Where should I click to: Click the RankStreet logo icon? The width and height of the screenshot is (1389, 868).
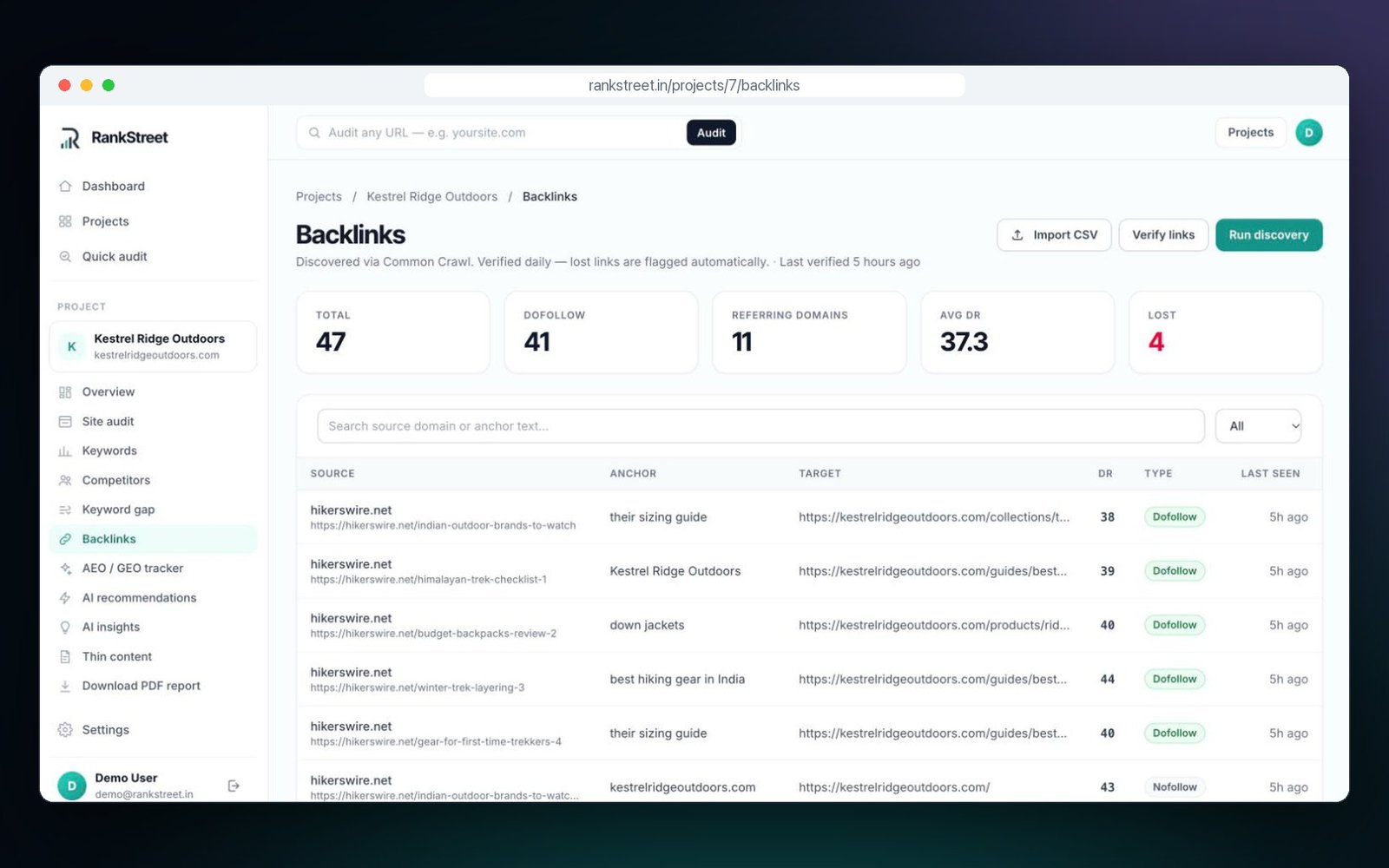point(69,138)
